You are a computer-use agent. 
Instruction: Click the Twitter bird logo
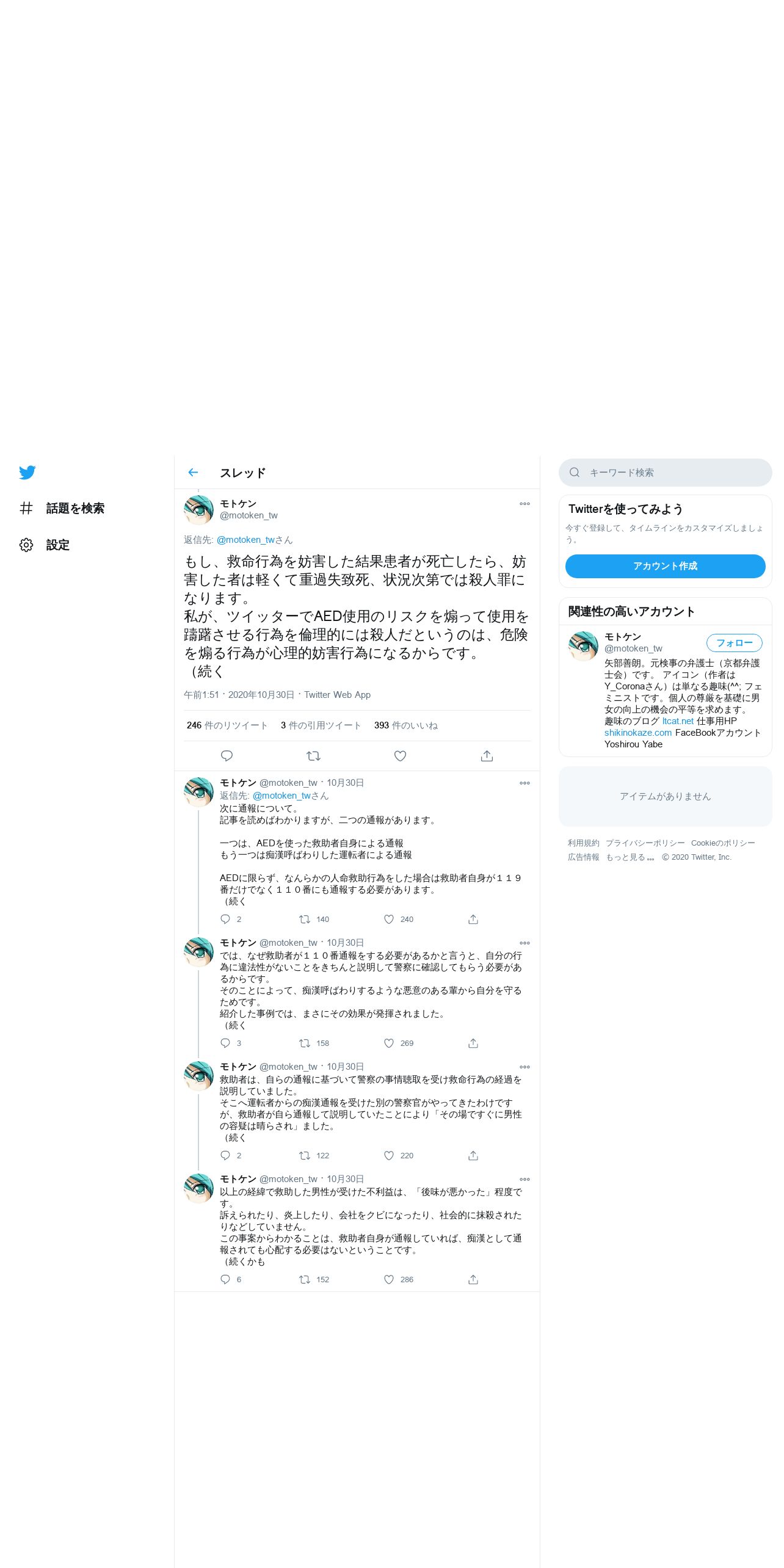[x=27, y=473]
